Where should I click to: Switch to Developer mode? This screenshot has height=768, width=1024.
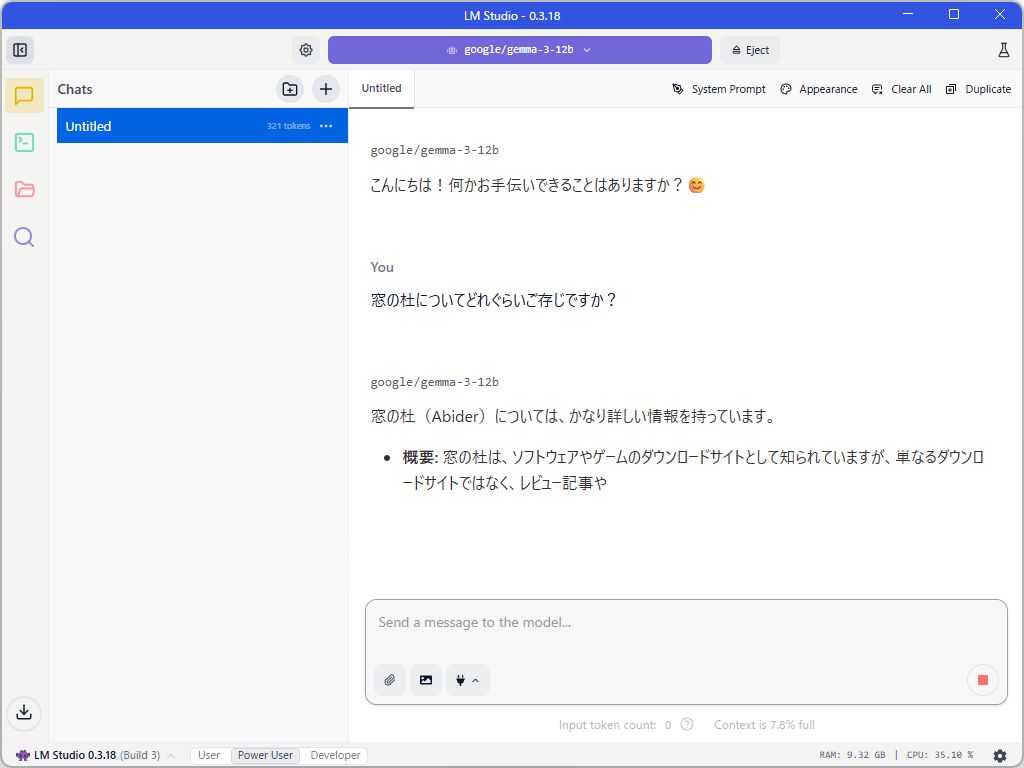pyautogui.click(x=334, y=755)
